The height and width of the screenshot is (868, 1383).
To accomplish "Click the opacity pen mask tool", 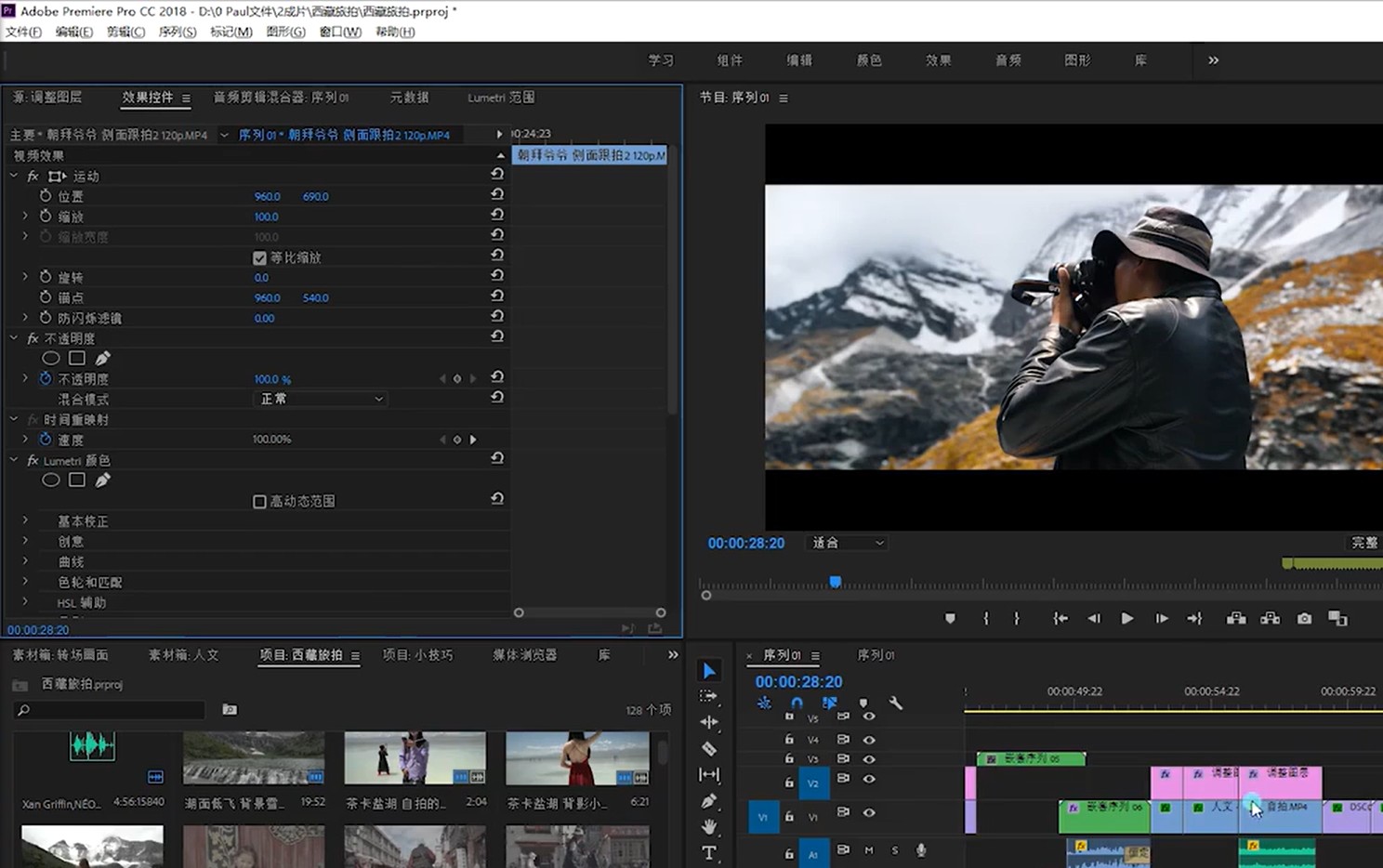I will click(x=103, y=359).
